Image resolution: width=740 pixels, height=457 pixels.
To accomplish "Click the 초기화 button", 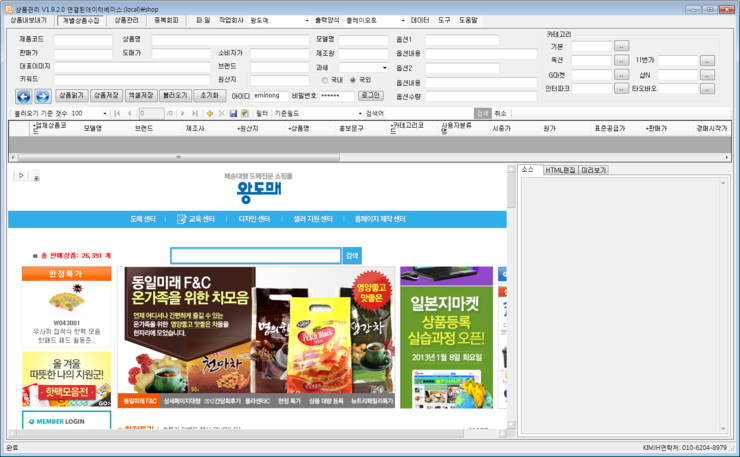I will click(x=210, y=95).
